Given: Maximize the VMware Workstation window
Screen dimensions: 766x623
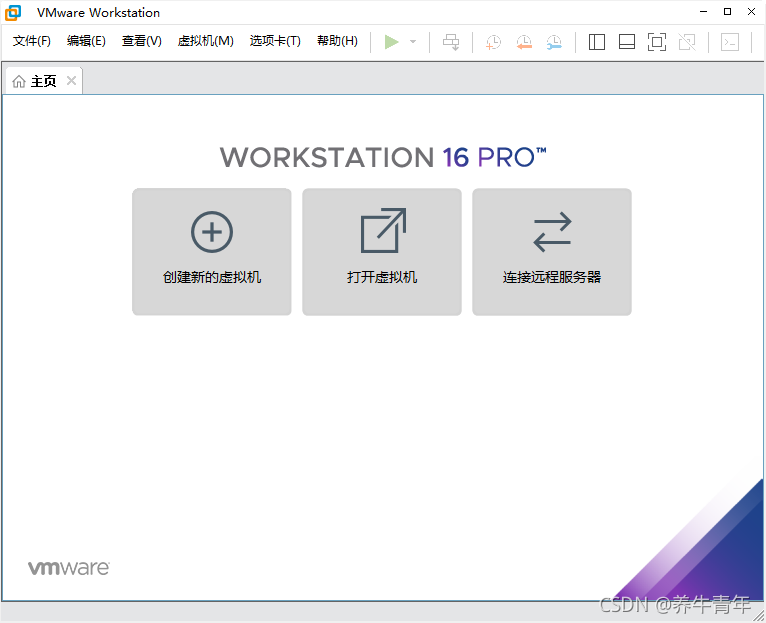Looking at the screenshot, I should tap(727, 12).
